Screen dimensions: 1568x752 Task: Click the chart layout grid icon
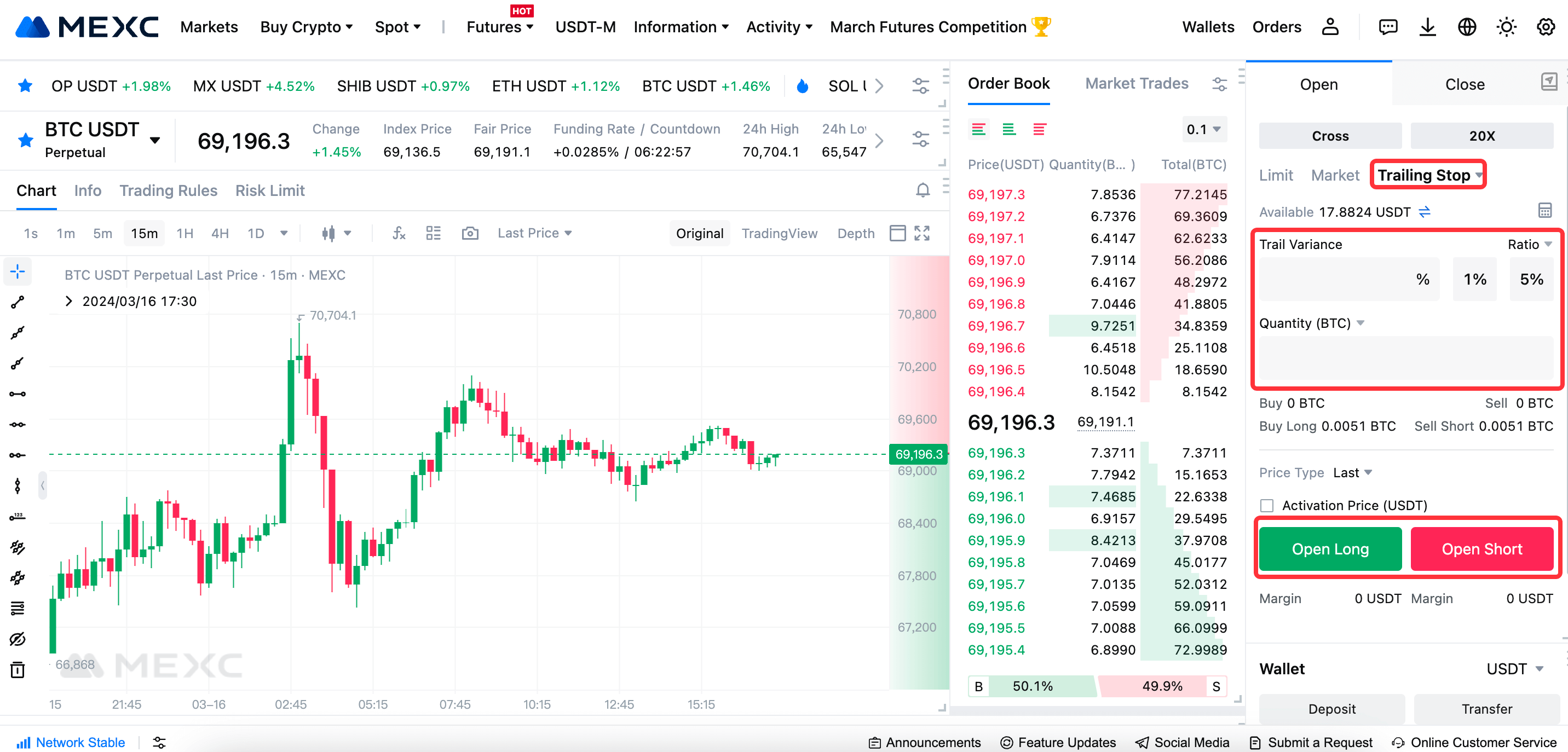click(x=434, y=233)
